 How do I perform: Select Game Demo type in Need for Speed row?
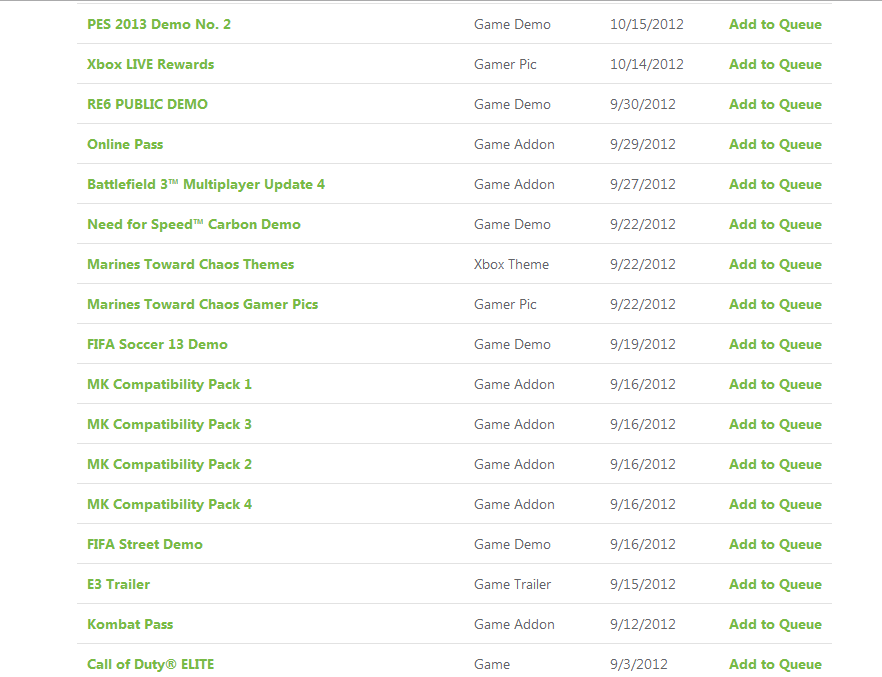[512, 224]
